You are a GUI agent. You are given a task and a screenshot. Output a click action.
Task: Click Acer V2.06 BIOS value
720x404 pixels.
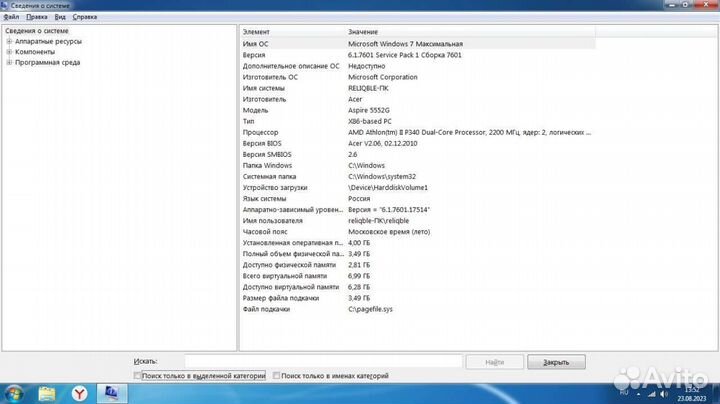[382, 143]
